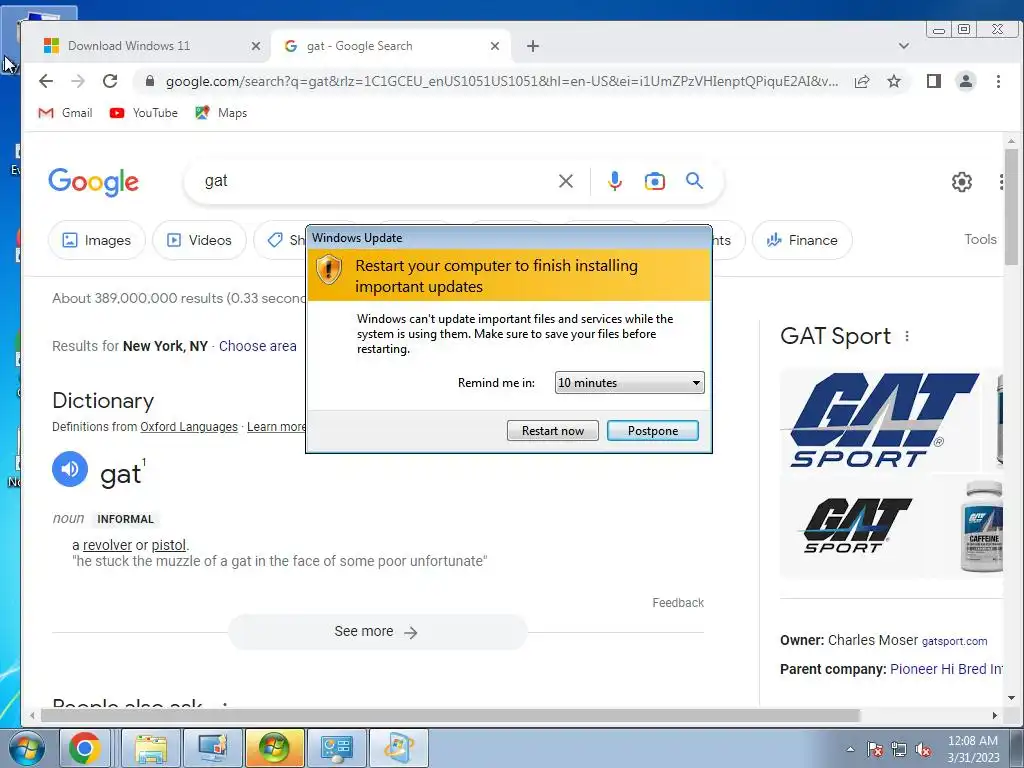The width and height of the screenshot is (1024, 768).
Task: Click Restart now in Windows Update
Action: click(x=552, y=430)
